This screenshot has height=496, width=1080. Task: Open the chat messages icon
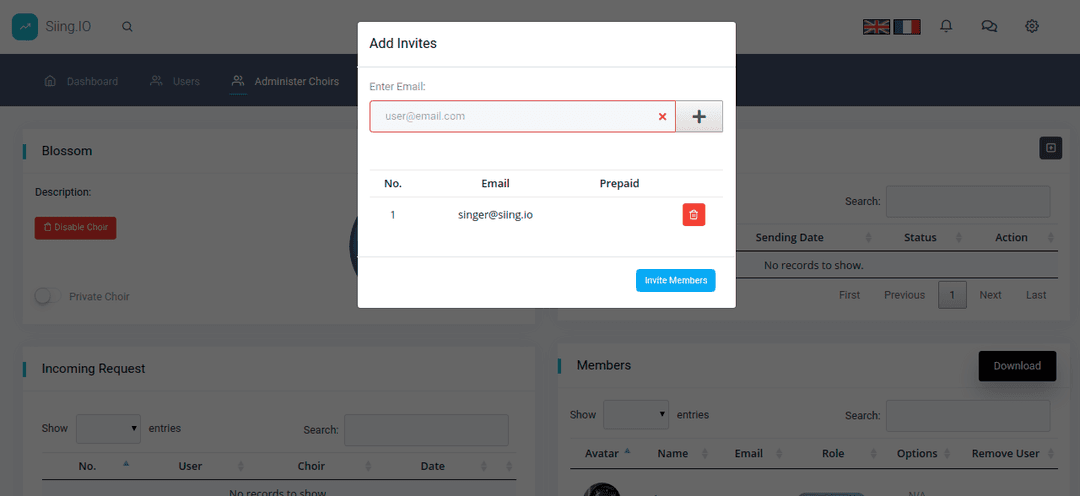pyautogui.click(x=989, y=27)
